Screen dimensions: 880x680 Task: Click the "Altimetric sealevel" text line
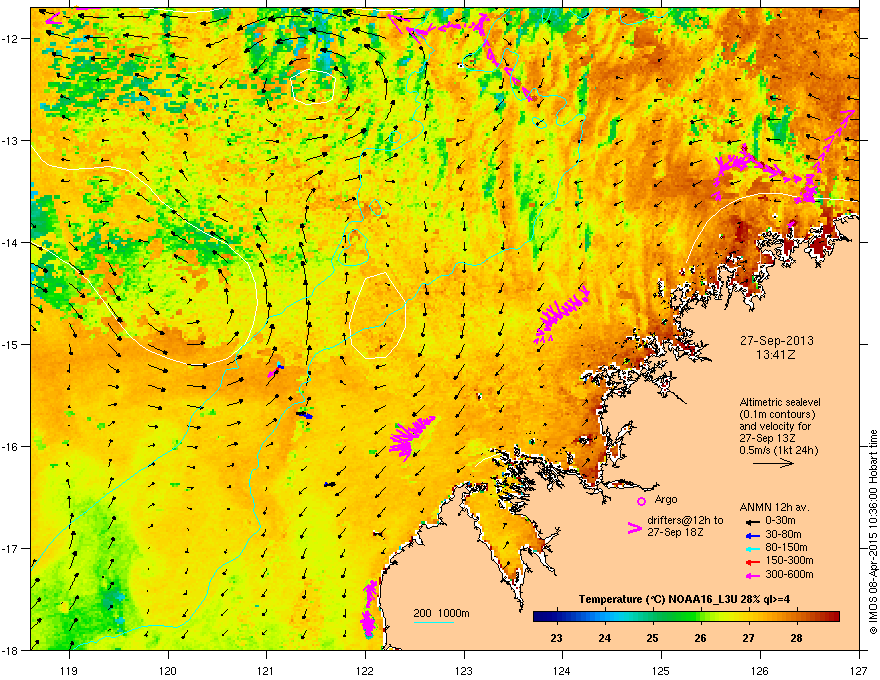[x=780, y=402]
